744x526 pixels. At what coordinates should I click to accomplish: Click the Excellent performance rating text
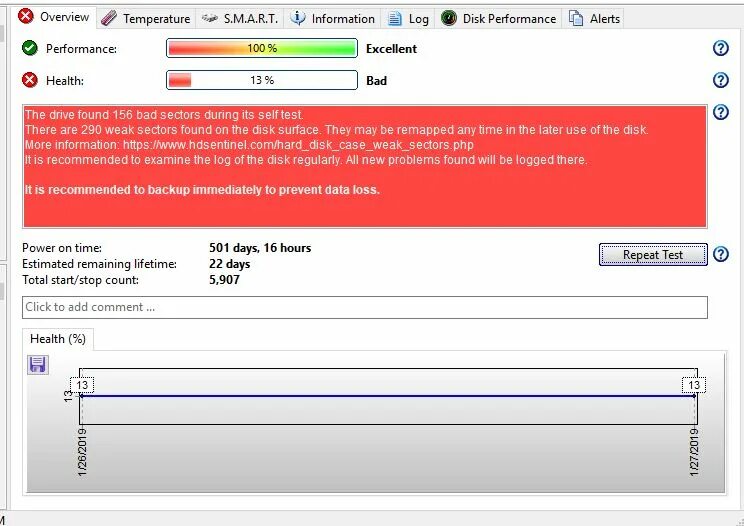pos(391,49)
